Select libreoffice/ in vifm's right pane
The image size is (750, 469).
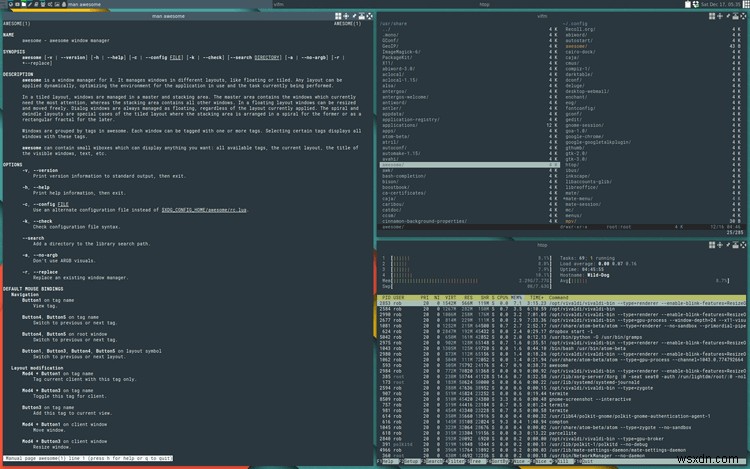(581, 187)
